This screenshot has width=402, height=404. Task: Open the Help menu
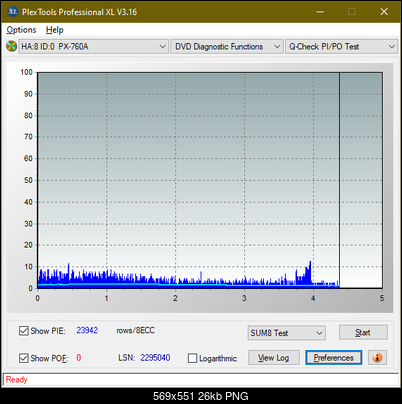pyautogui.click(x=55, y=30)
